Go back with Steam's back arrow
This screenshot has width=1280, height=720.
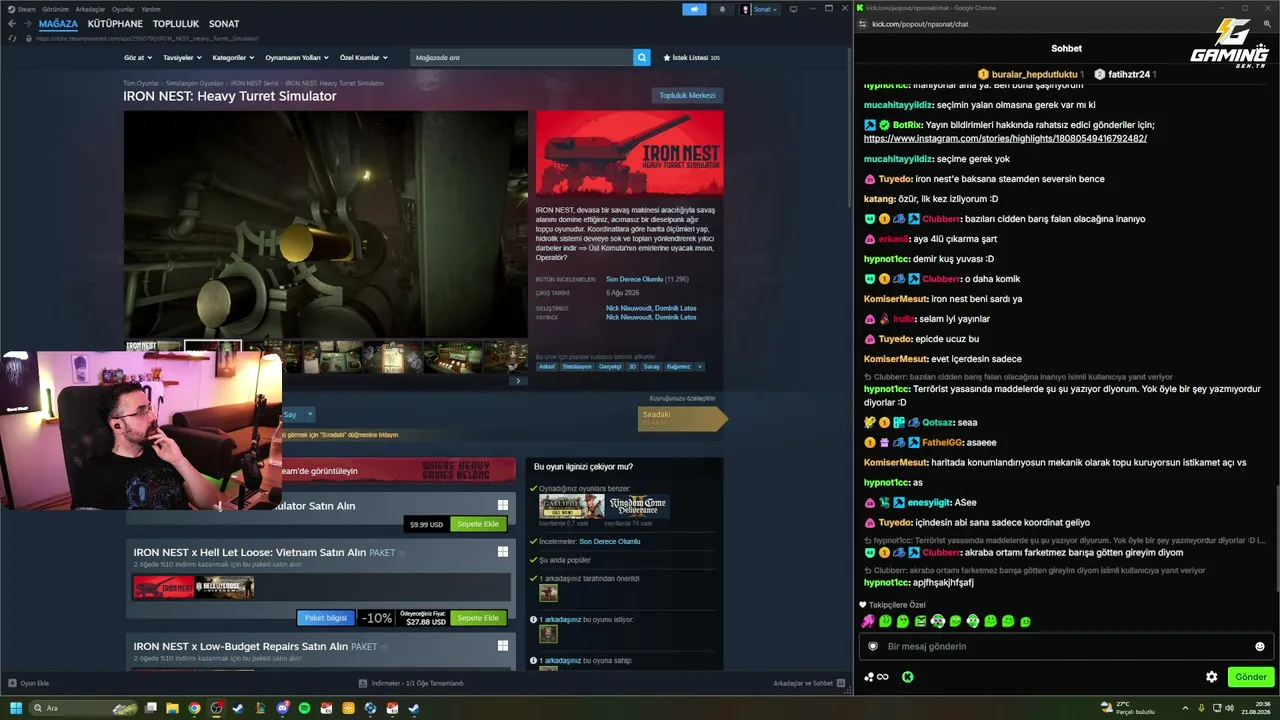pos(12,24)
